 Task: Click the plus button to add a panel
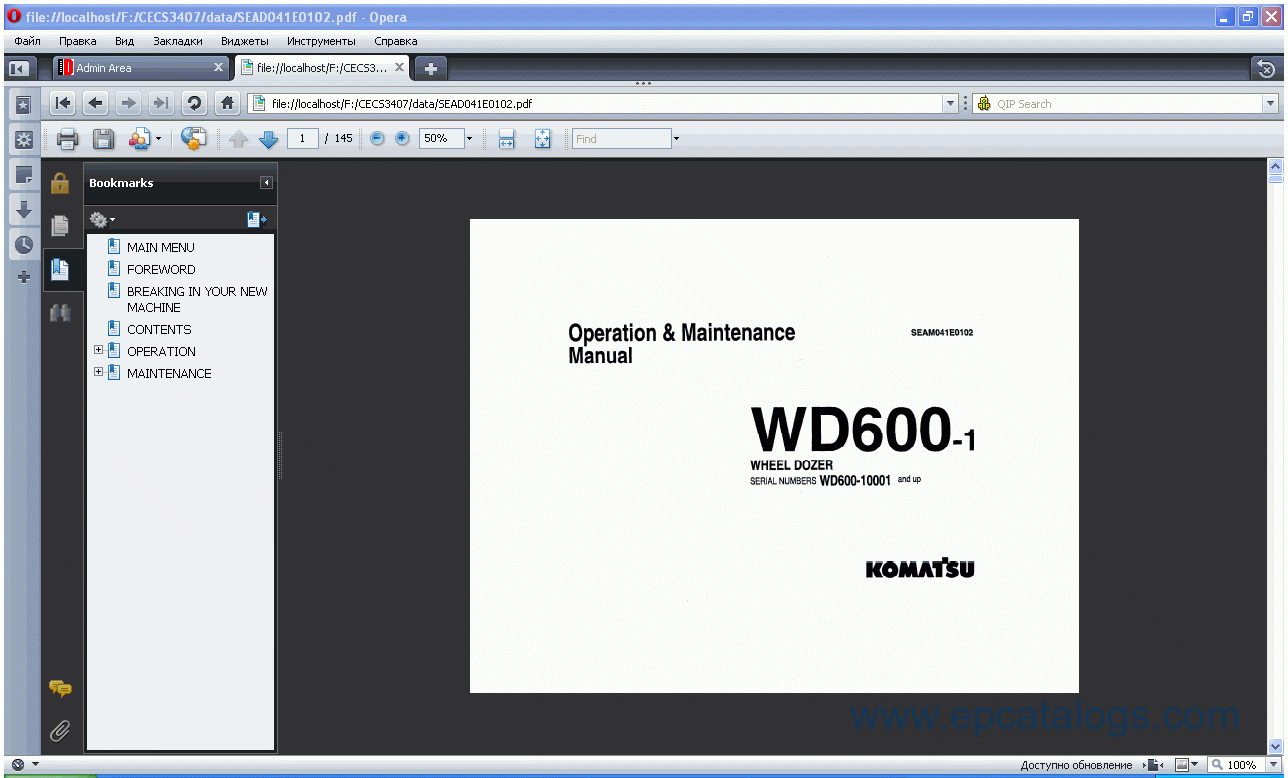(x=24, y=276)
